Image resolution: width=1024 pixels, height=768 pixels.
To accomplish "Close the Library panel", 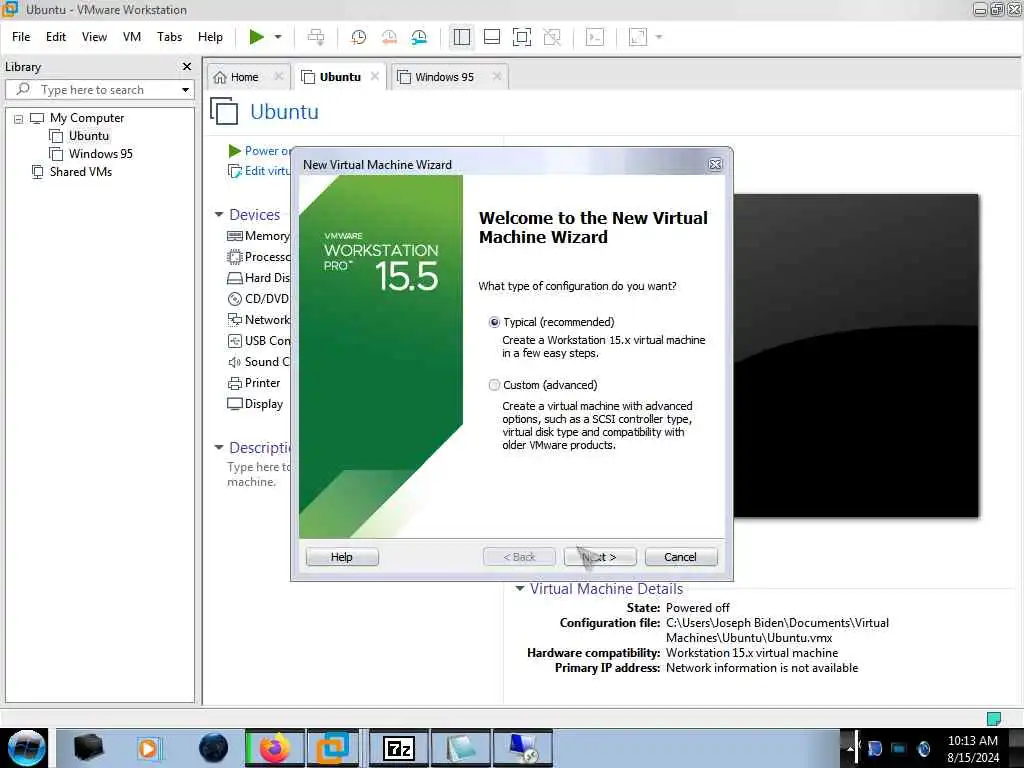I will [187, 67].
